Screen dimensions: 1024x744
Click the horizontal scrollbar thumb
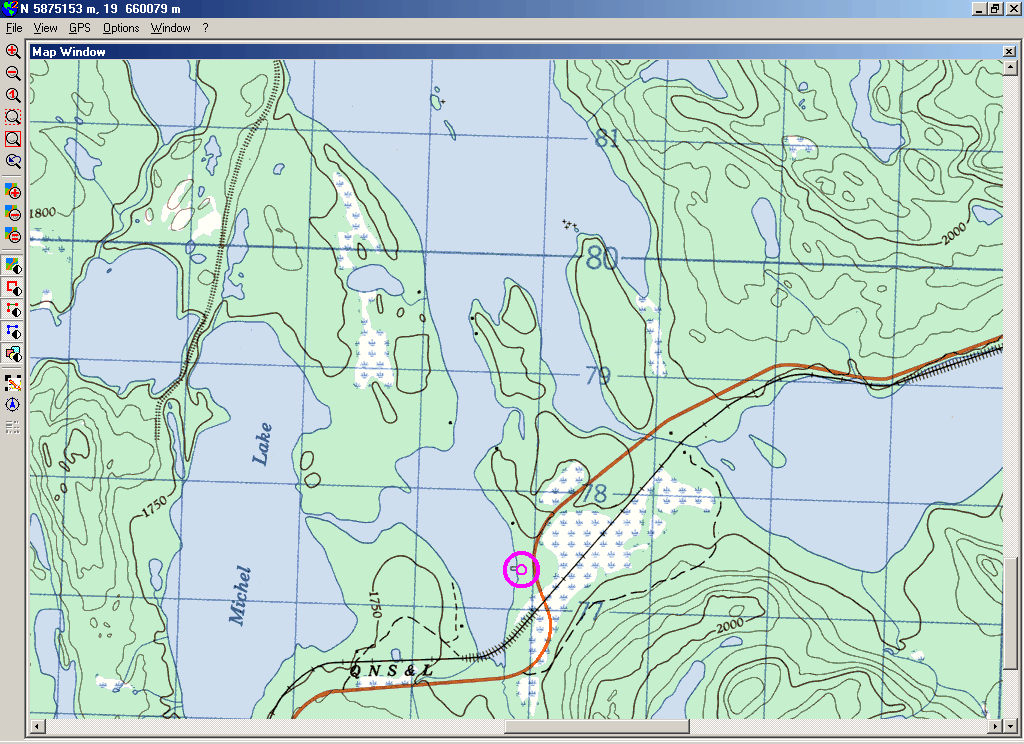pos(597,726)
